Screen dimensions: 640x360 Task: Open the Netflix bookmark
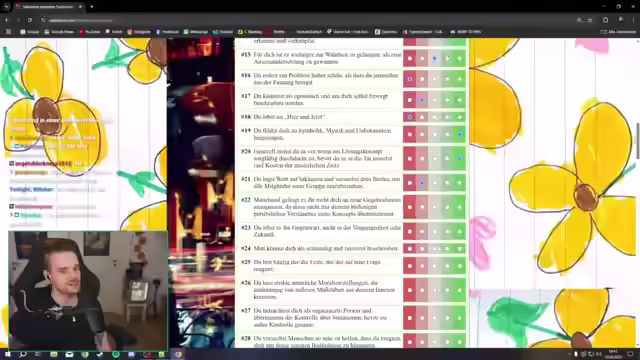(x=276, y=31)
